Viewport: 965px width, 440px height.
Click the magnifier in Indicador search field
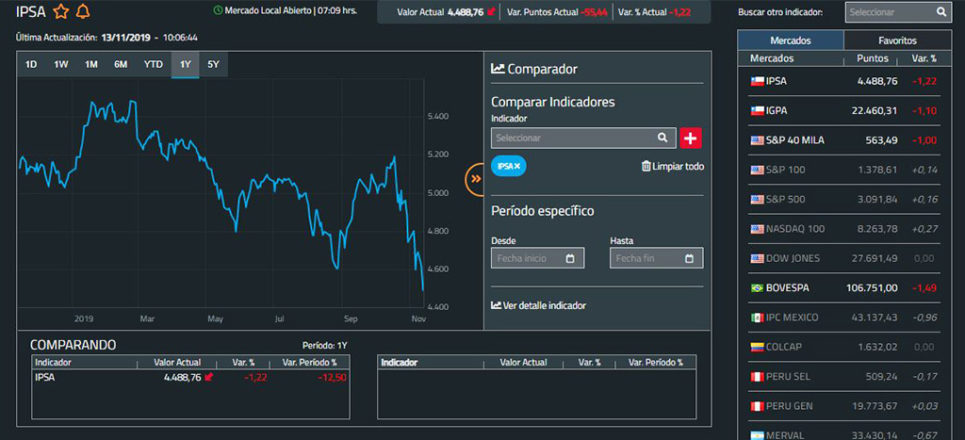click(662, 138)
